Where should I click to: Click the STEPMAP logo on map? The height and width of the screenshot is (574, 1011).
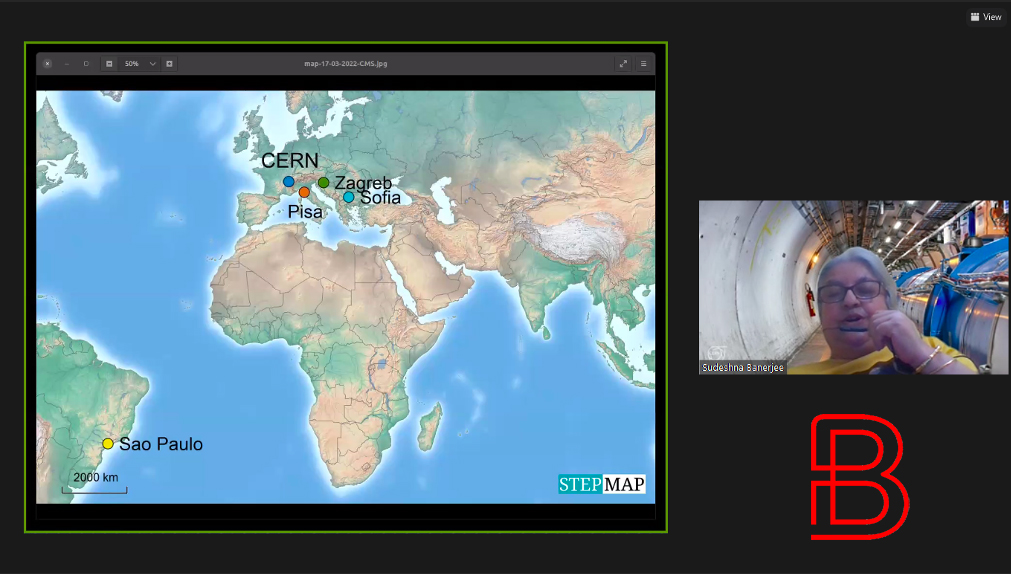point(601,485)
